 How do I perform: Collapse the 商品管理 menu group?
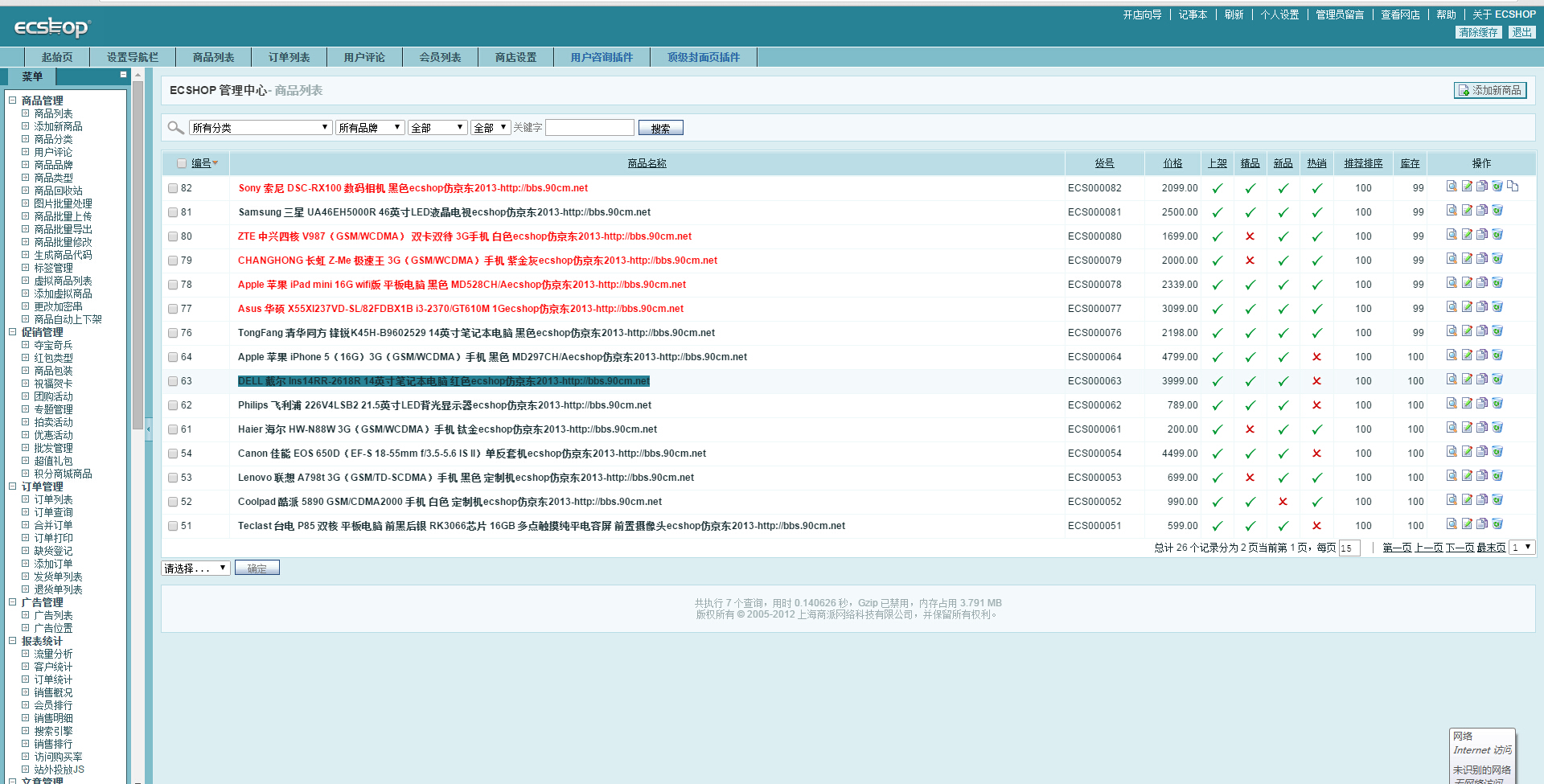tap(12, 101)
